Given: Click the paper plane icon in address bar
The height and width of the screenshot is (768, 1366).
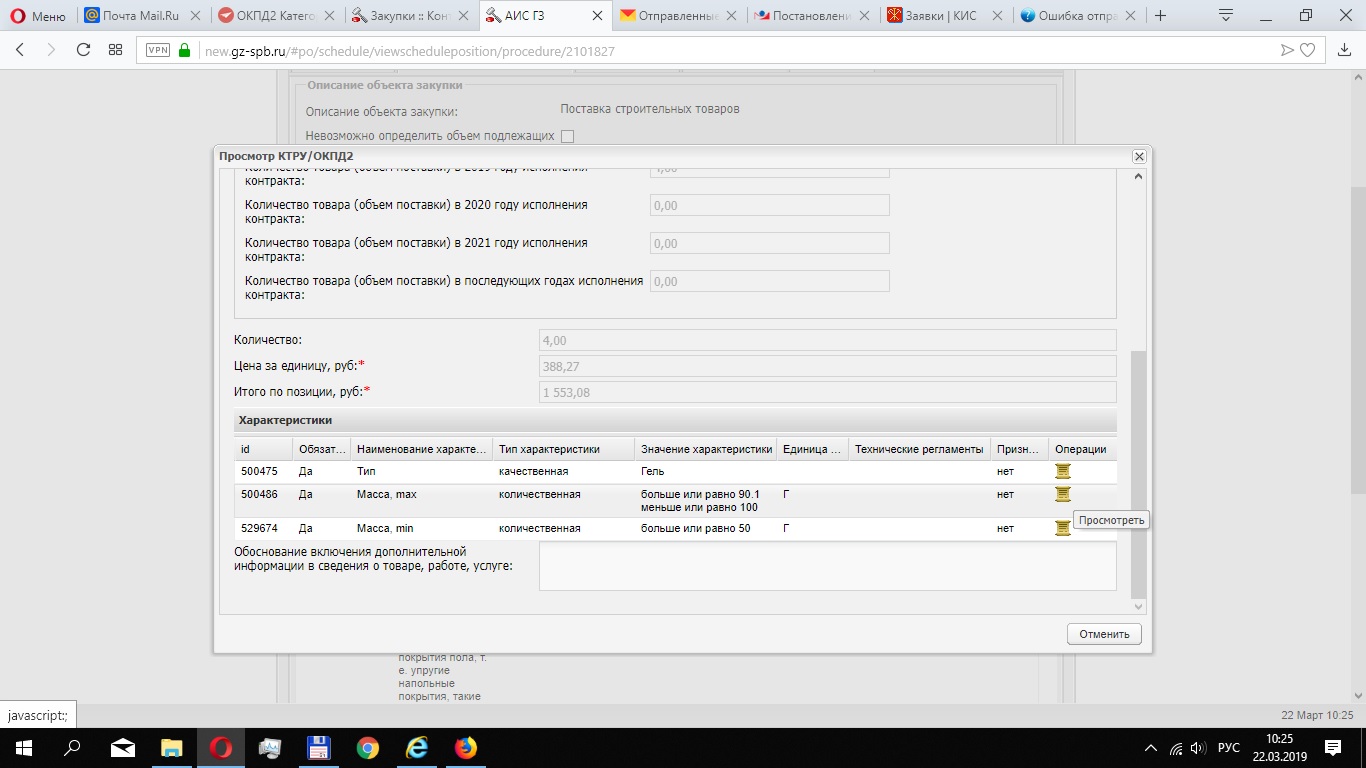Looking at the screenshot, I should (1288, 50).
